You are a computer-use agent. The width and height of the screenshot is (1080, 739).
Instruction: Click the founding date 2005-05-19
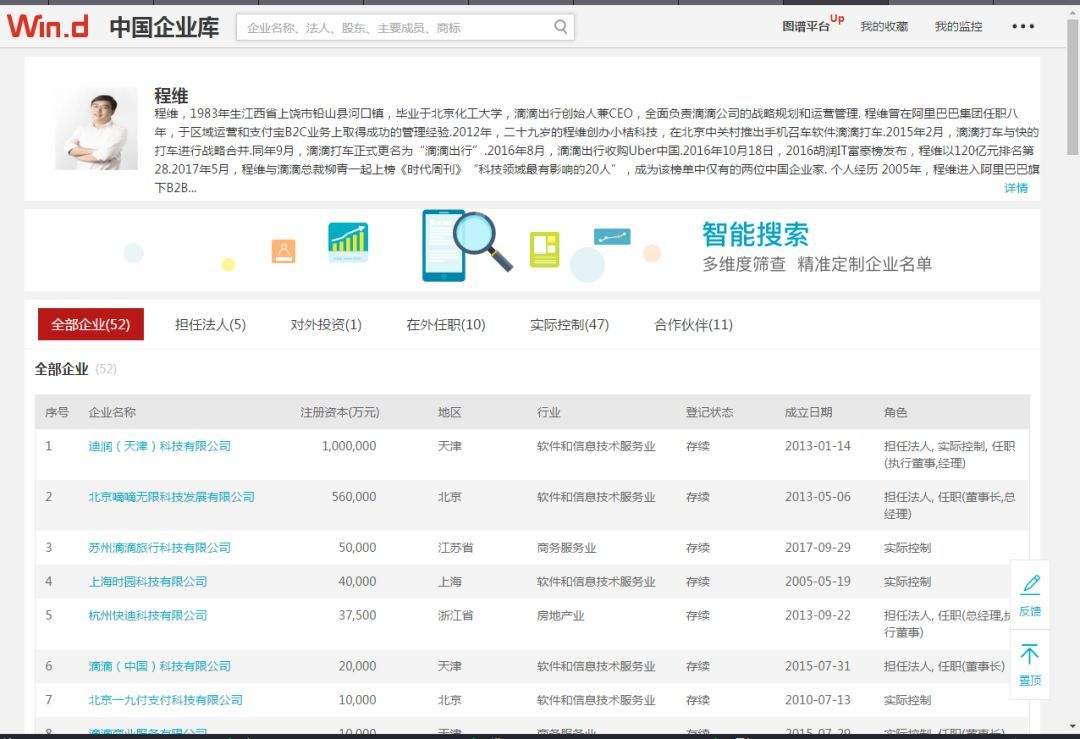818,582
